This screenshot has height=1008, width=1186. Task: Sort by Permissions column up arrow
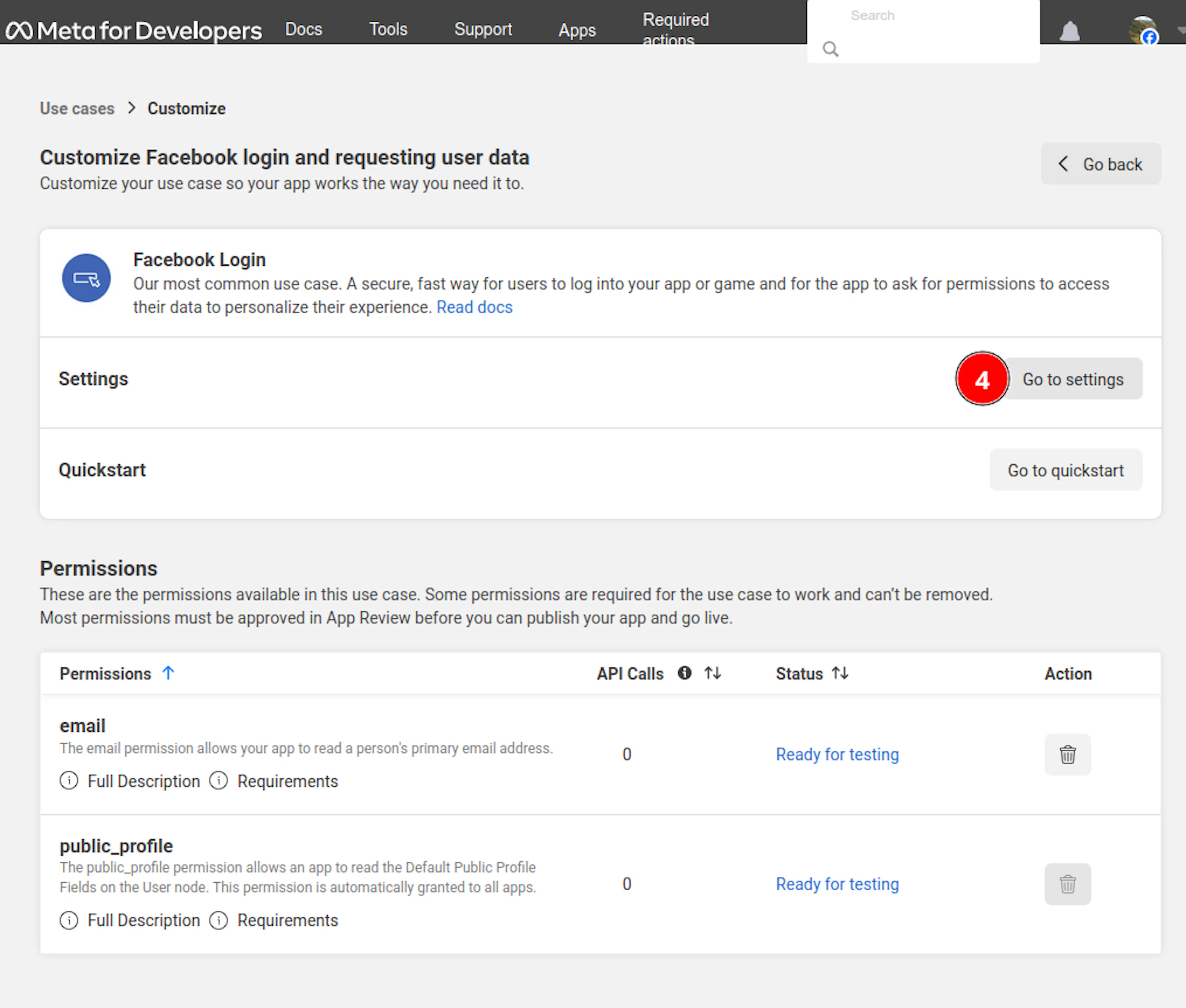(168, 673)
